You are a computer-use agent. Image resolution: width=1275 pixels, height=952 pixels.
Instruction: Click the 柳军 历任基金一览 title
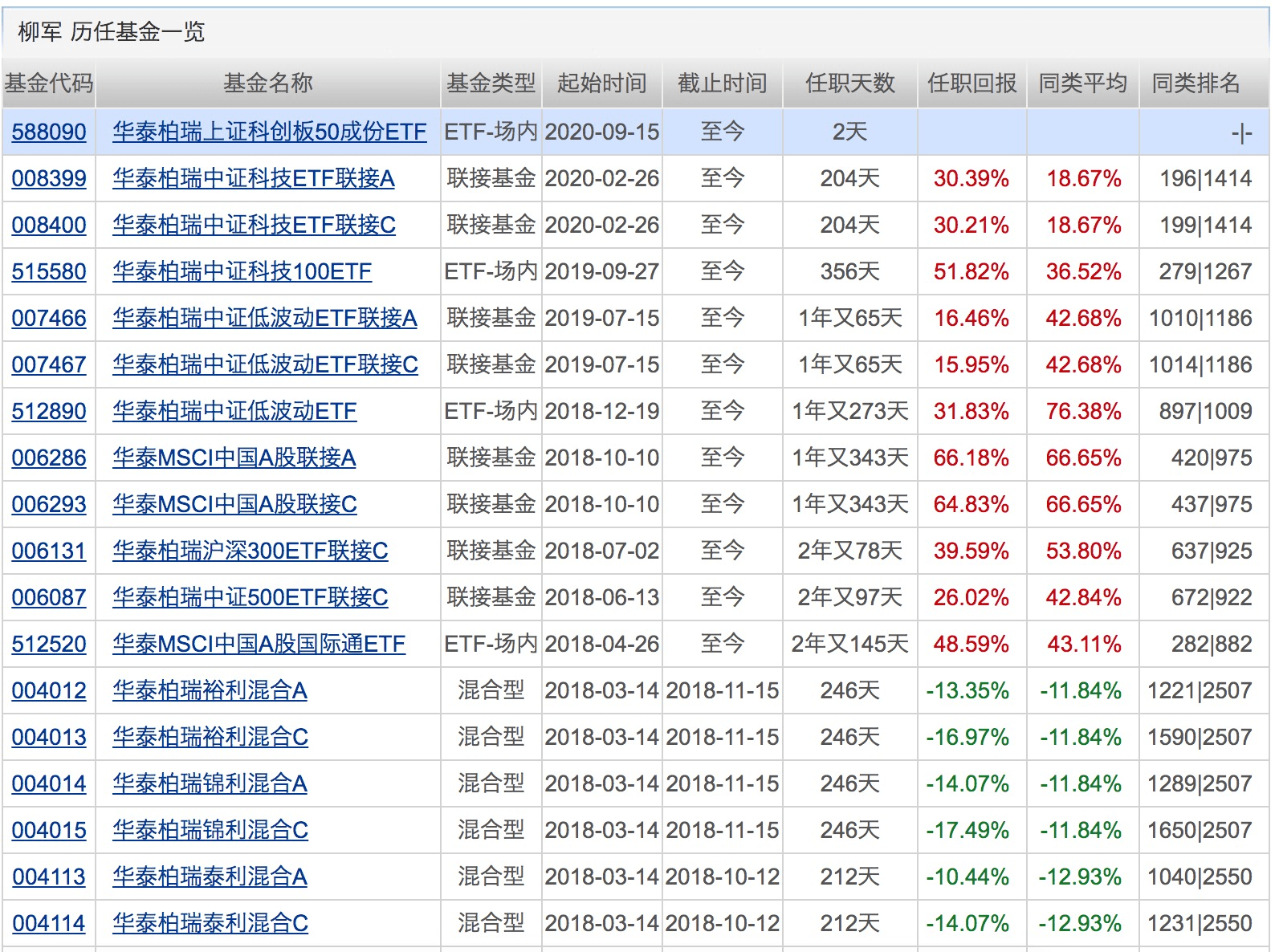(x=111, y=32)
